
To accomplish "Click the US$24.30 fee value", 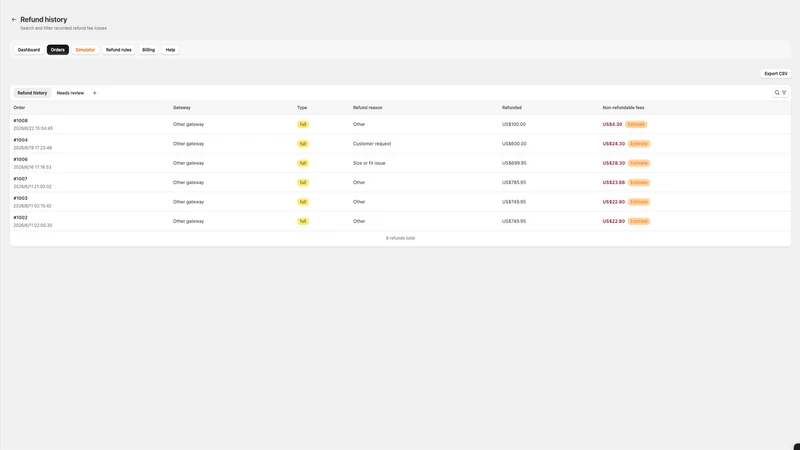I will [614, 144].
